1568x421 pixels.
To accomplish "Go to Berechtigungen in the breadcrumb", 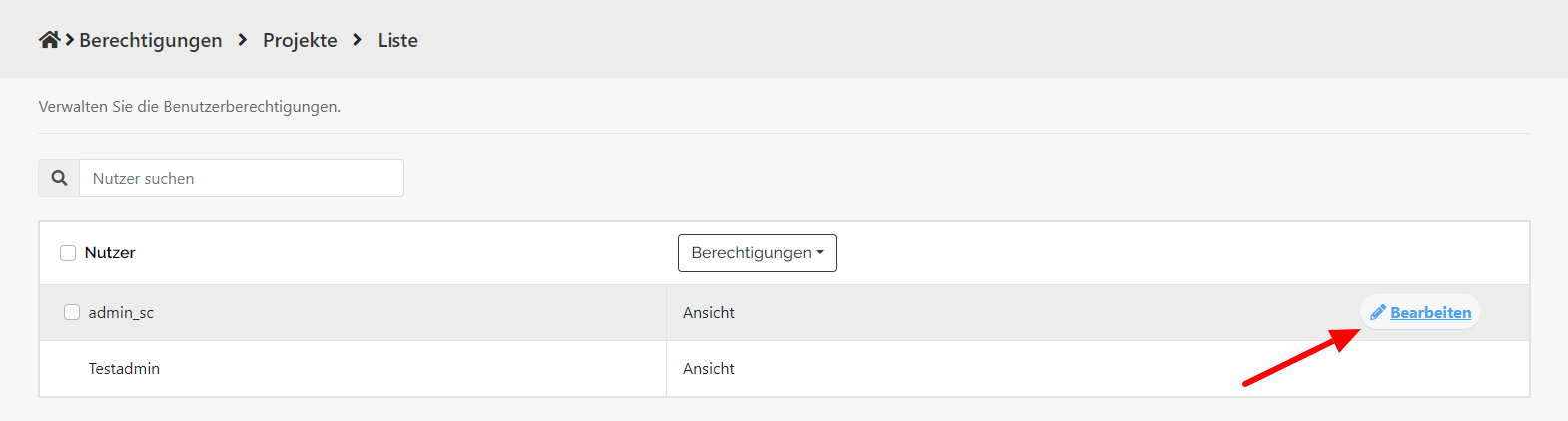I will tap(151, 40).
